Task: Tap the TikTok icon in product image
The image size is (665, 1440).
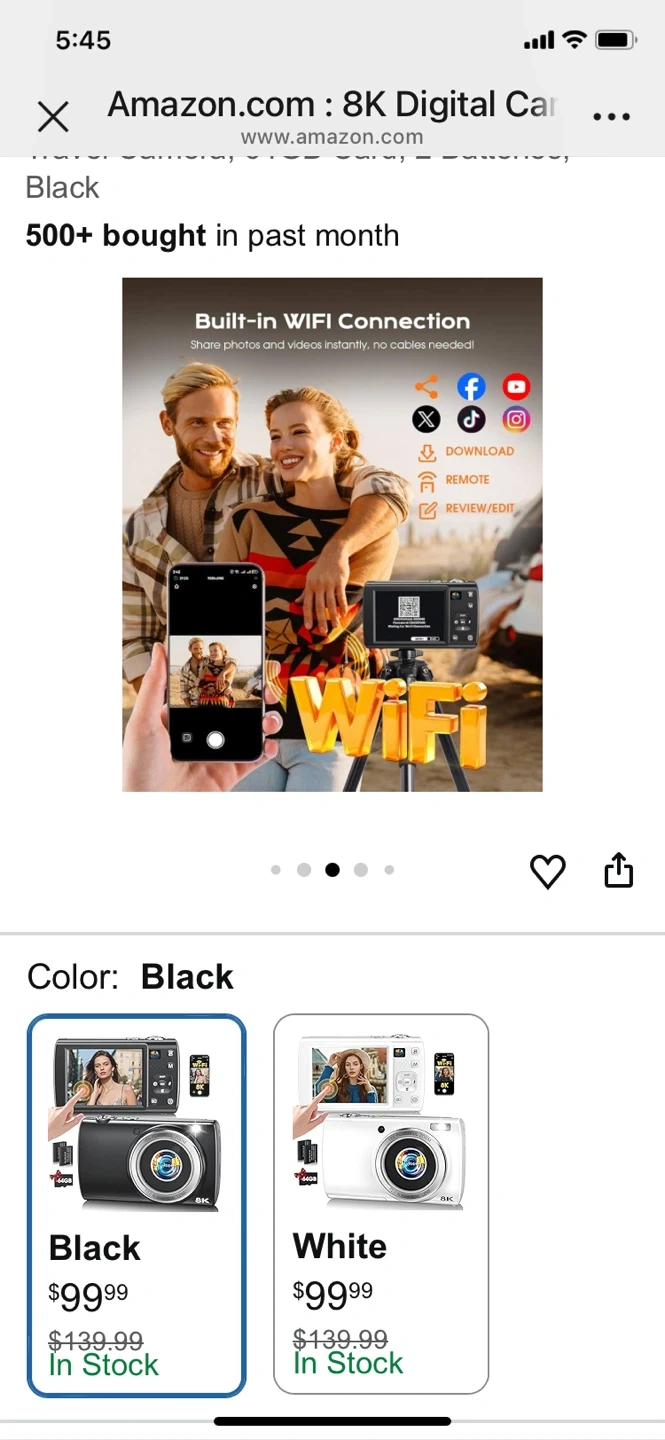Action: [471, 420]
